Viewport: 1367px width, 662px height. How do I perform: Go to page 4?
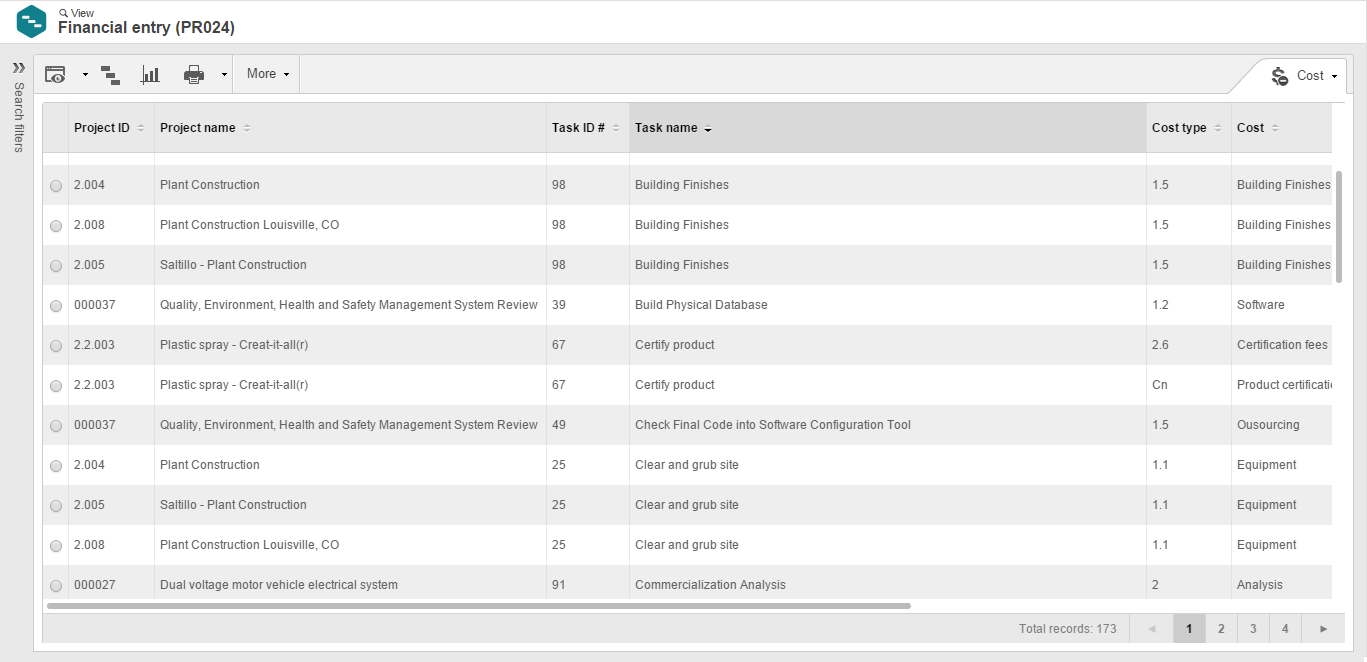1285,629
